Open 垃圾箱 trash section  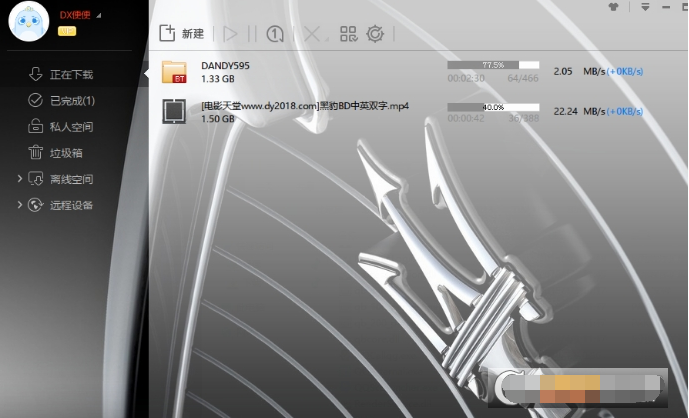66,153
